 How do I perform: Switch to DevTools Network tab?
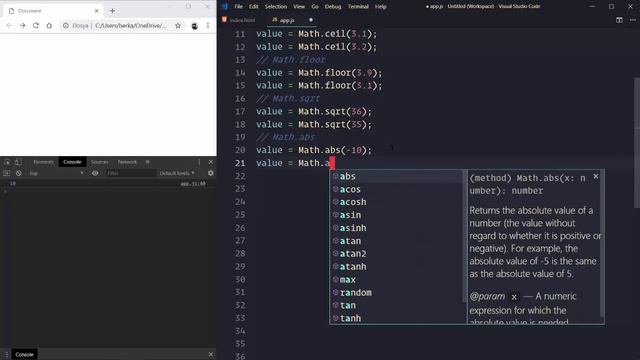pyautogui.click(x=127, y=162)
